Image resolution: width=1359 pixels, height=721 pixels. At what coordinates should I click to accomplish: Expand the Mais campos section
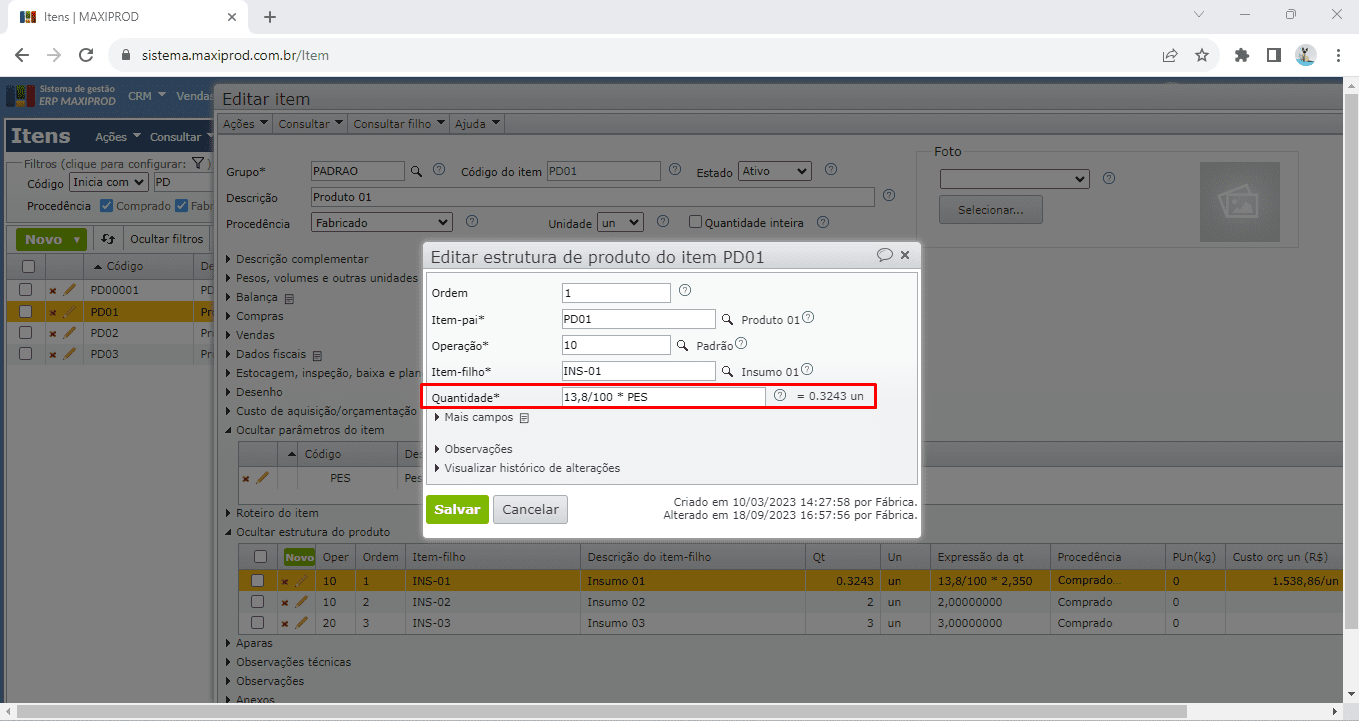479,417
